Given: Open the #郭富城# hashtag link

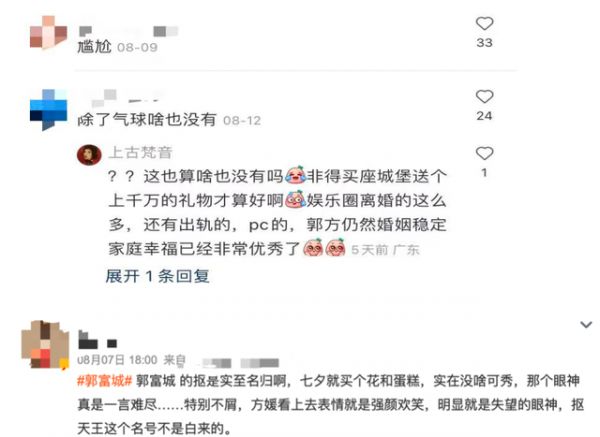Looking at the screenshot, I should coord(104,381).
